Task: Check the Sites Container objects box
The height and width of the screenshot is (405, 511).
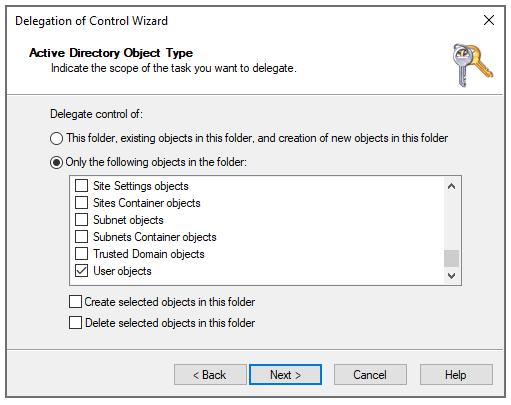Action: (81, 203)
